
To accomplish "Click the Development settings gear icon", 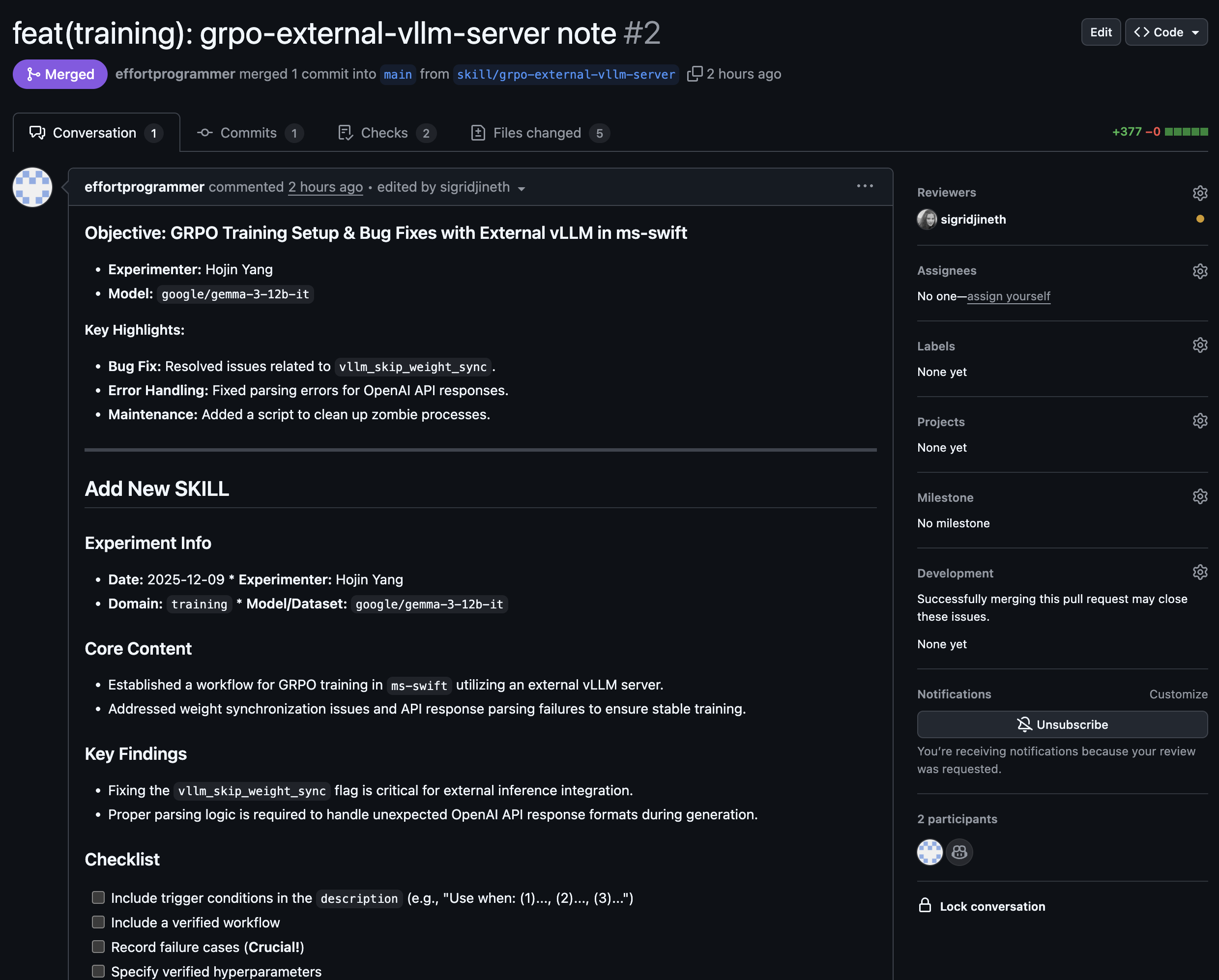I will pos(1200,573).
